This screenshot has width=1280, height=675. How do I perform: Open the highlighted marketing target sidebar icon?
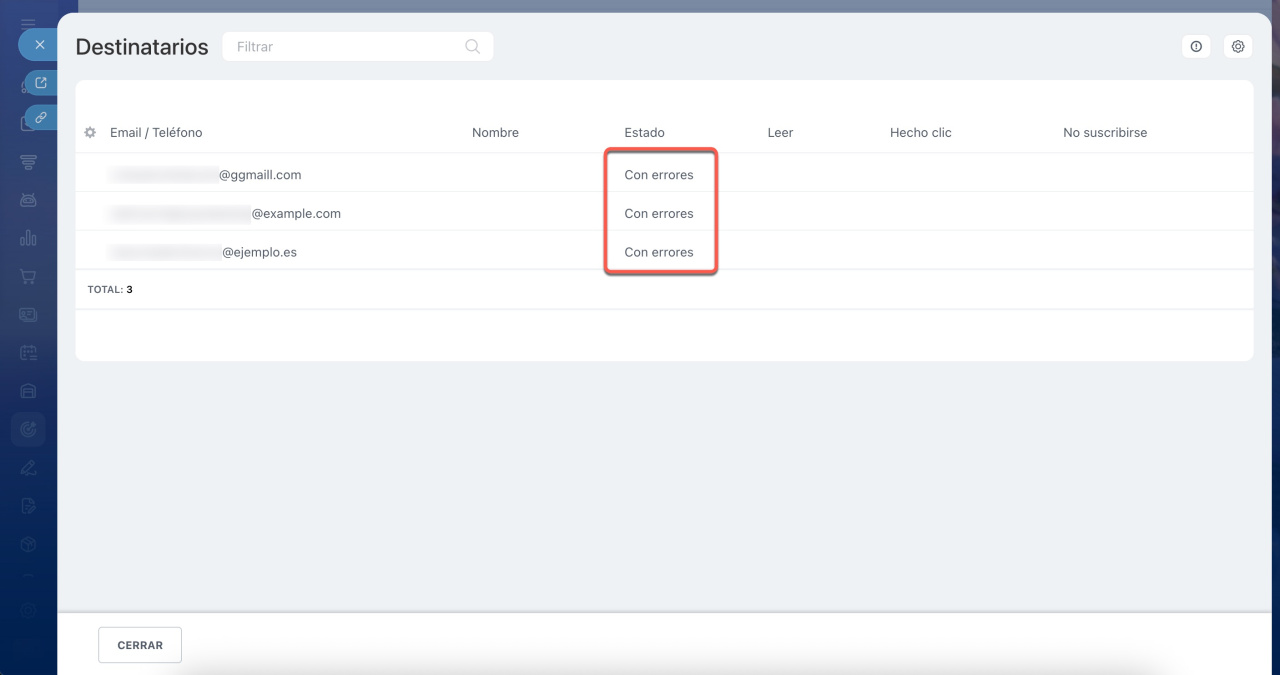pos(28,429)
